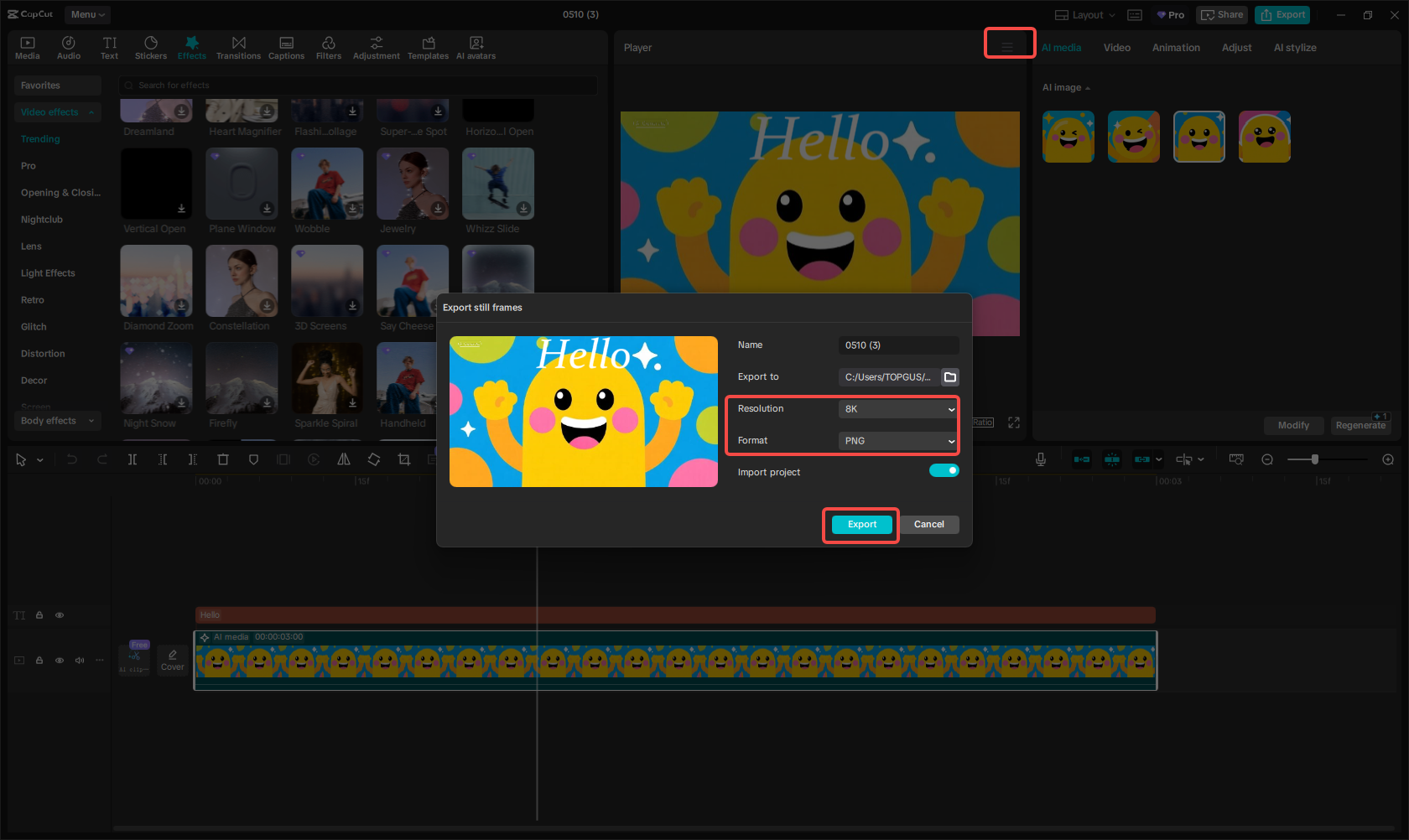Click the fullscreen icon in the player
This screenshot has width=1409, height=840.
point(1014,423)
